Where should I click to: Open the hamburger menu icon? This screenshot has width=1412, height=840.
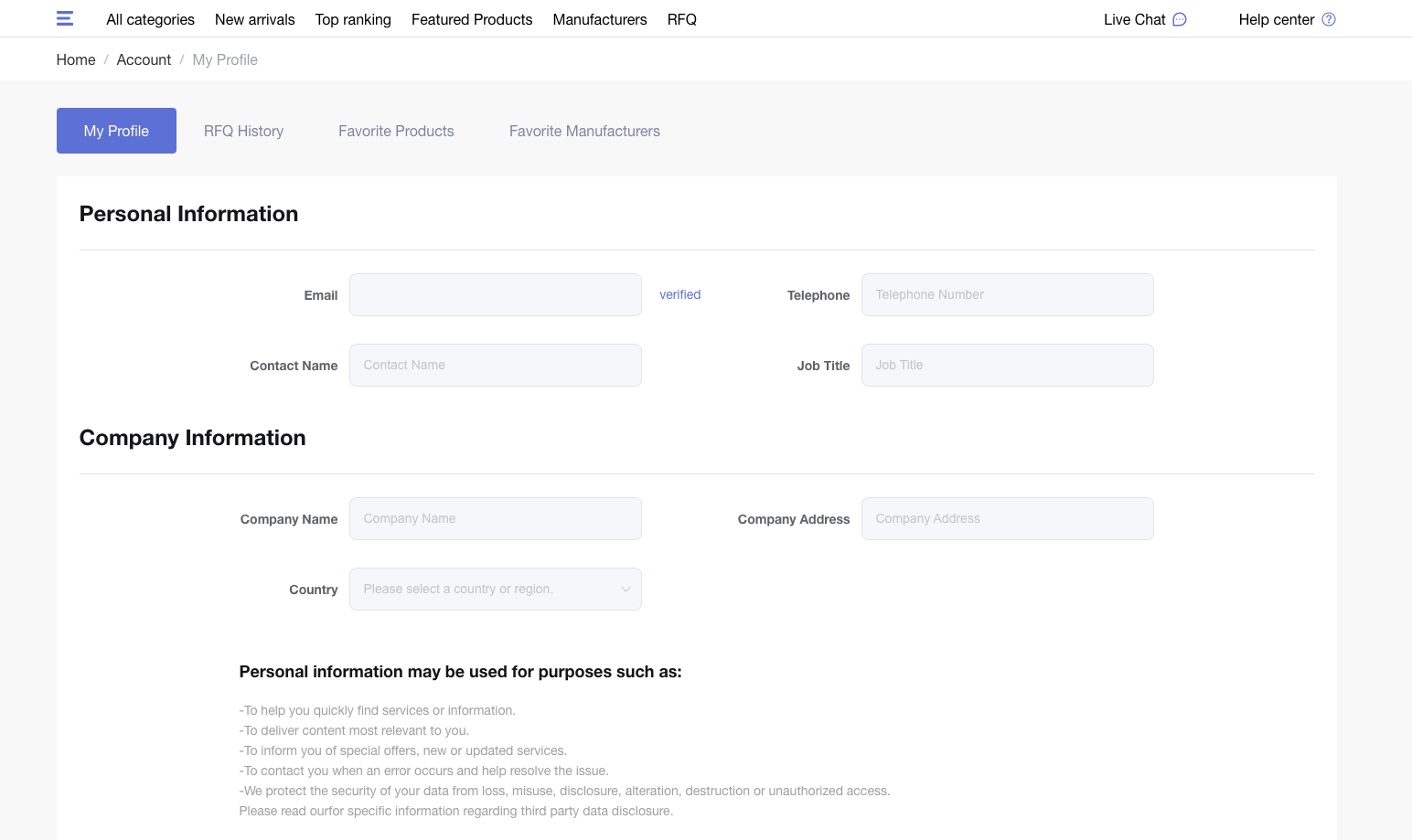[65, 18]
